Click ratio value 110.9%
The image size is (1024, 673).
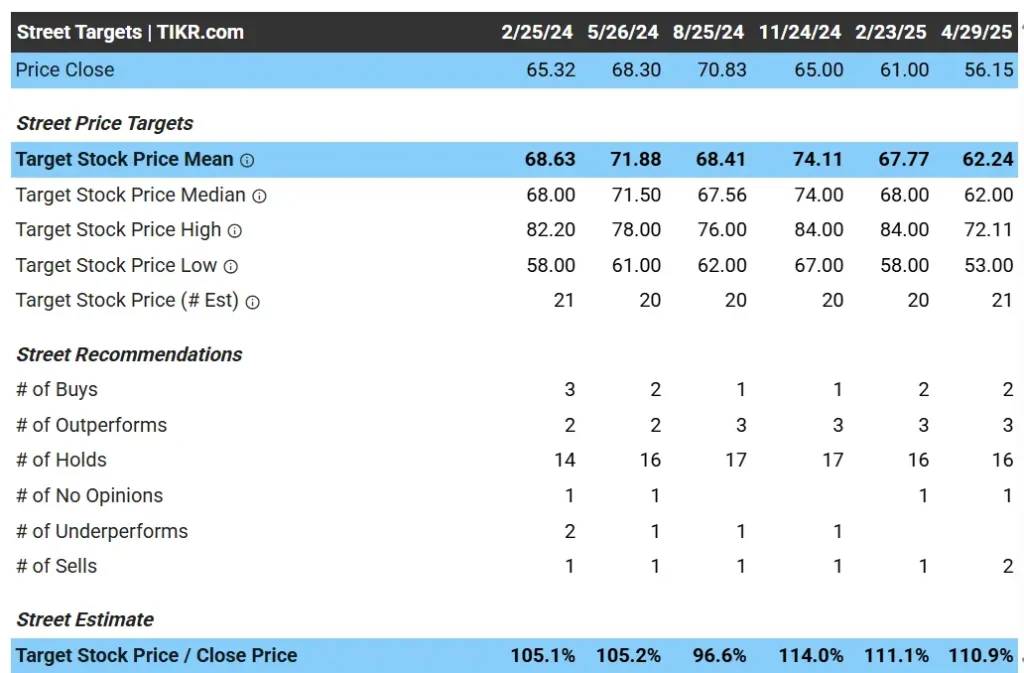(x=981, y=655)
